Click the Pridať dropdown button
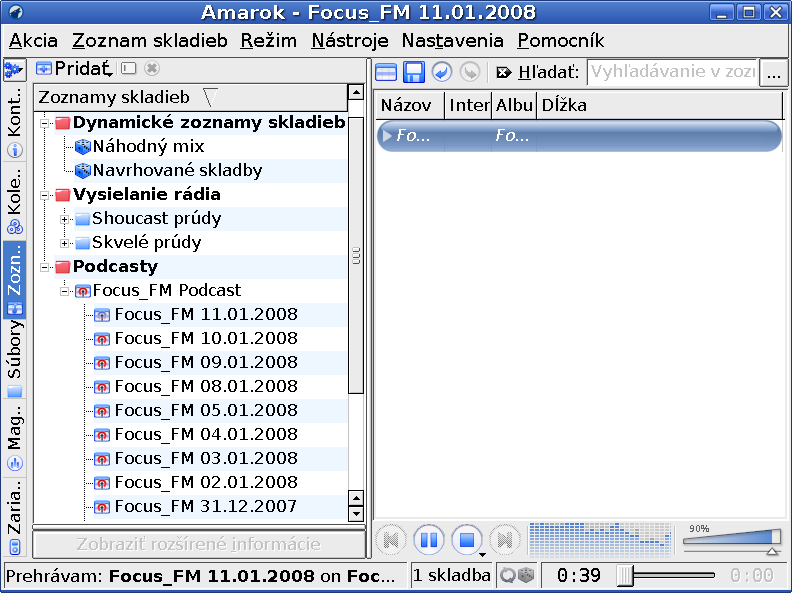This screenshot has width=792, height=593. (x=74, y=68)
